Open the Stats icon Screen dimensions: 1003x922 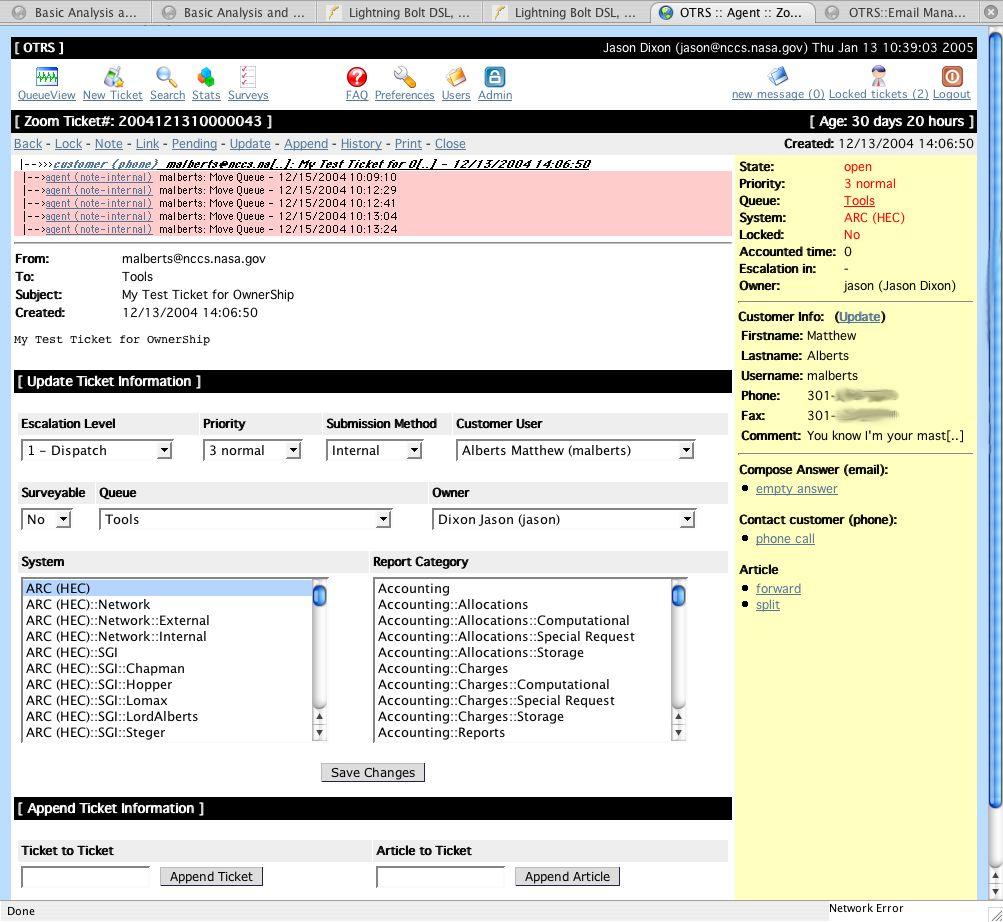coord(205,77)
